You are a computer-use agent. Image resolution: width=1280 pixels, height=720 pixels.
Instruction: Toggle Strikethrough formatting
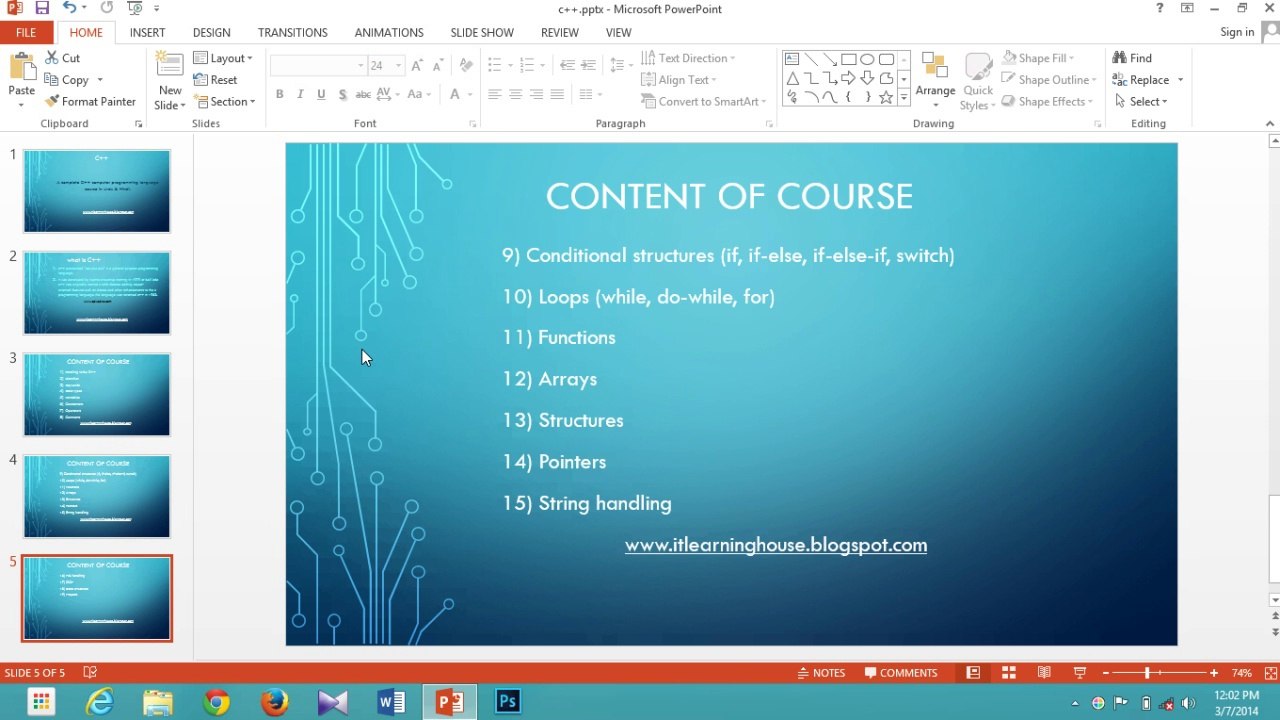point(363,94)
